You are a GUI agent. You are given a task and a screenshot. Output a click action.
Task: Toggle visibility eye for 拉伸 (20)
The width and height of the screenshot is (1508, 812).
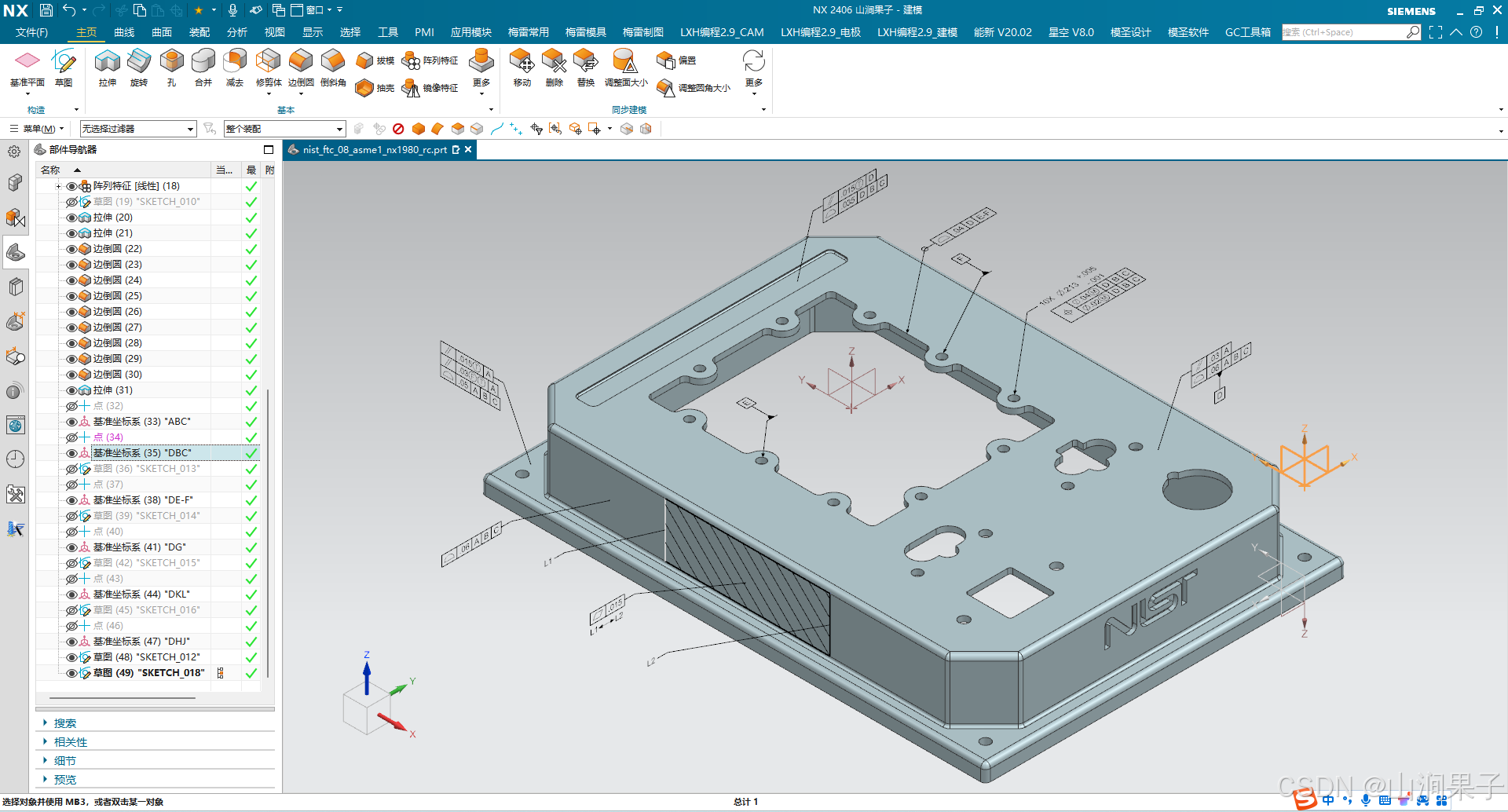pyautogui.click(x=71, y=218)
